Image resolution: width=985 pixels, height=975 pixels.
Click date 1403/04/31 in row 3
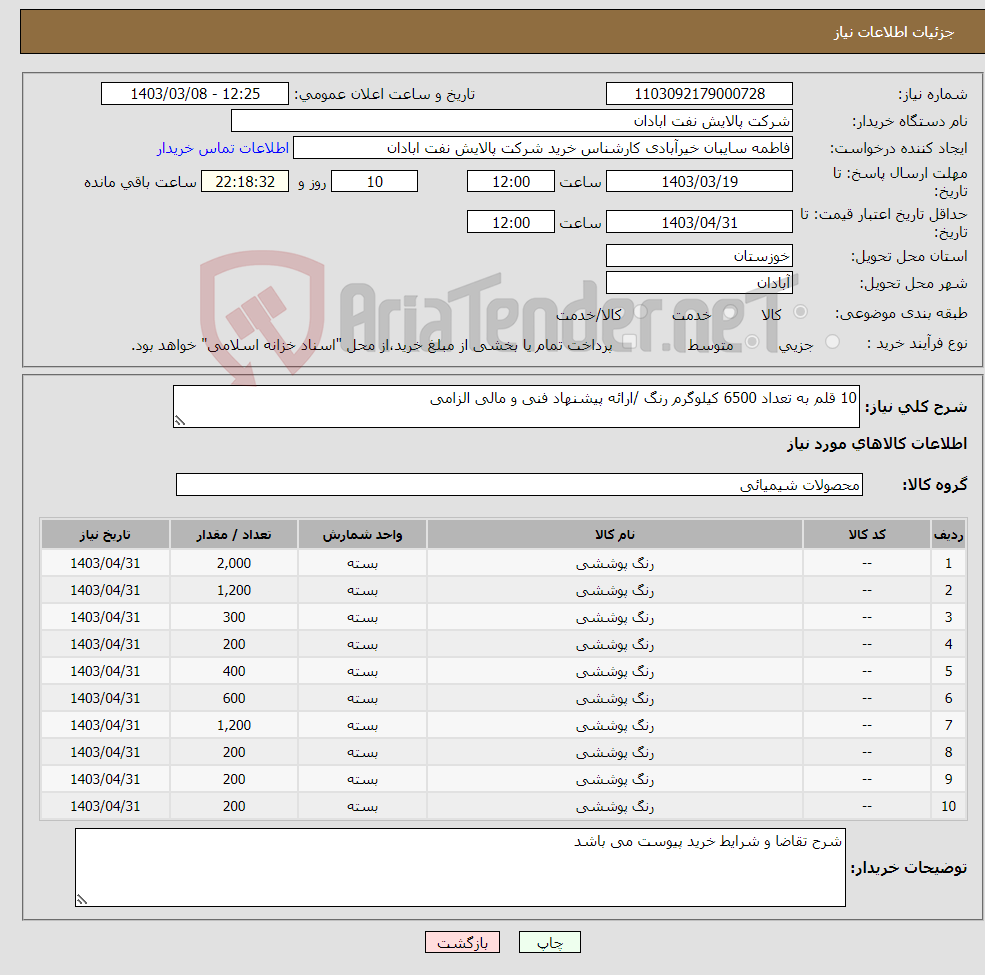(x=105, y=618)
